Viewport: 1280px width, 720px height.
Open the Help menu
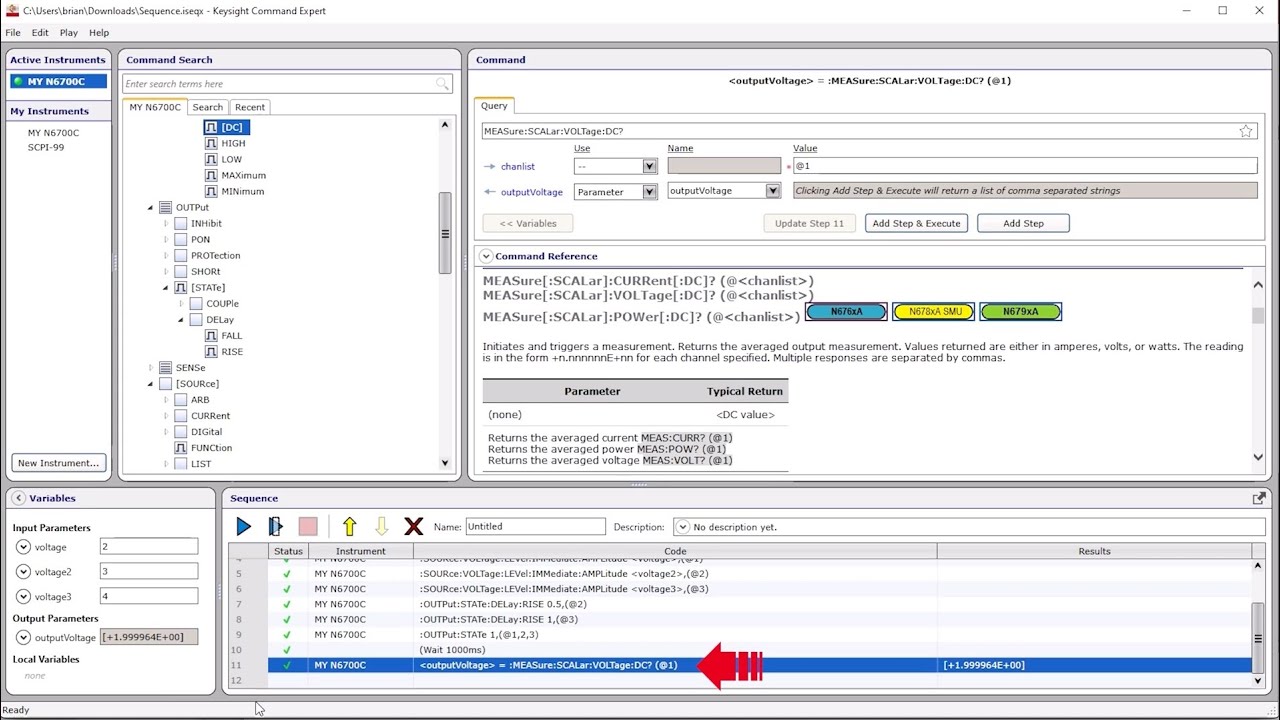(99, 33)
